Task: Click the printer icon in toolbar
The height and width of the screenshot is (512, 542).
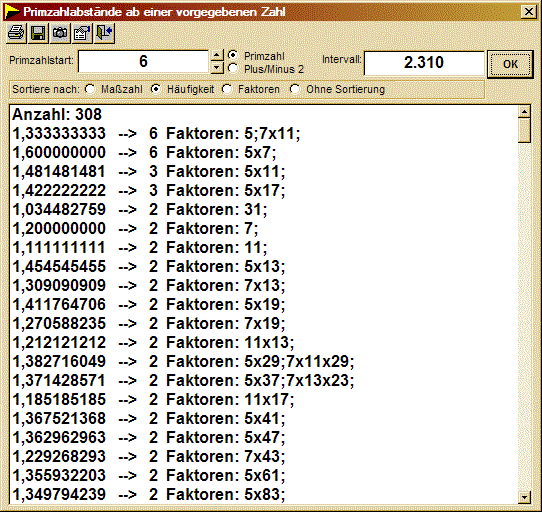Action: (16, 33)
